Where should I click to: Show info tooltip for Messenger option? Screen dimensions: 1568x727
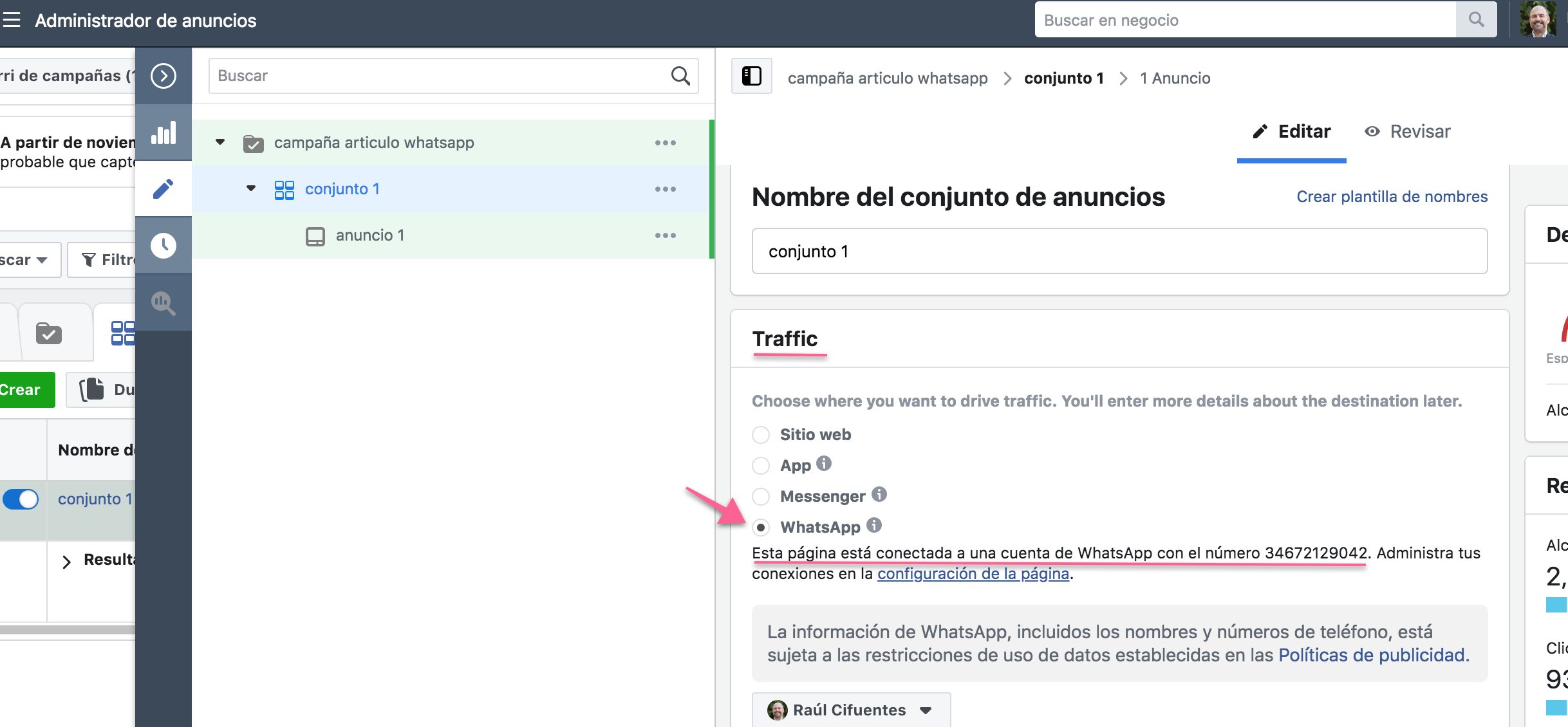tap(879, 494)
